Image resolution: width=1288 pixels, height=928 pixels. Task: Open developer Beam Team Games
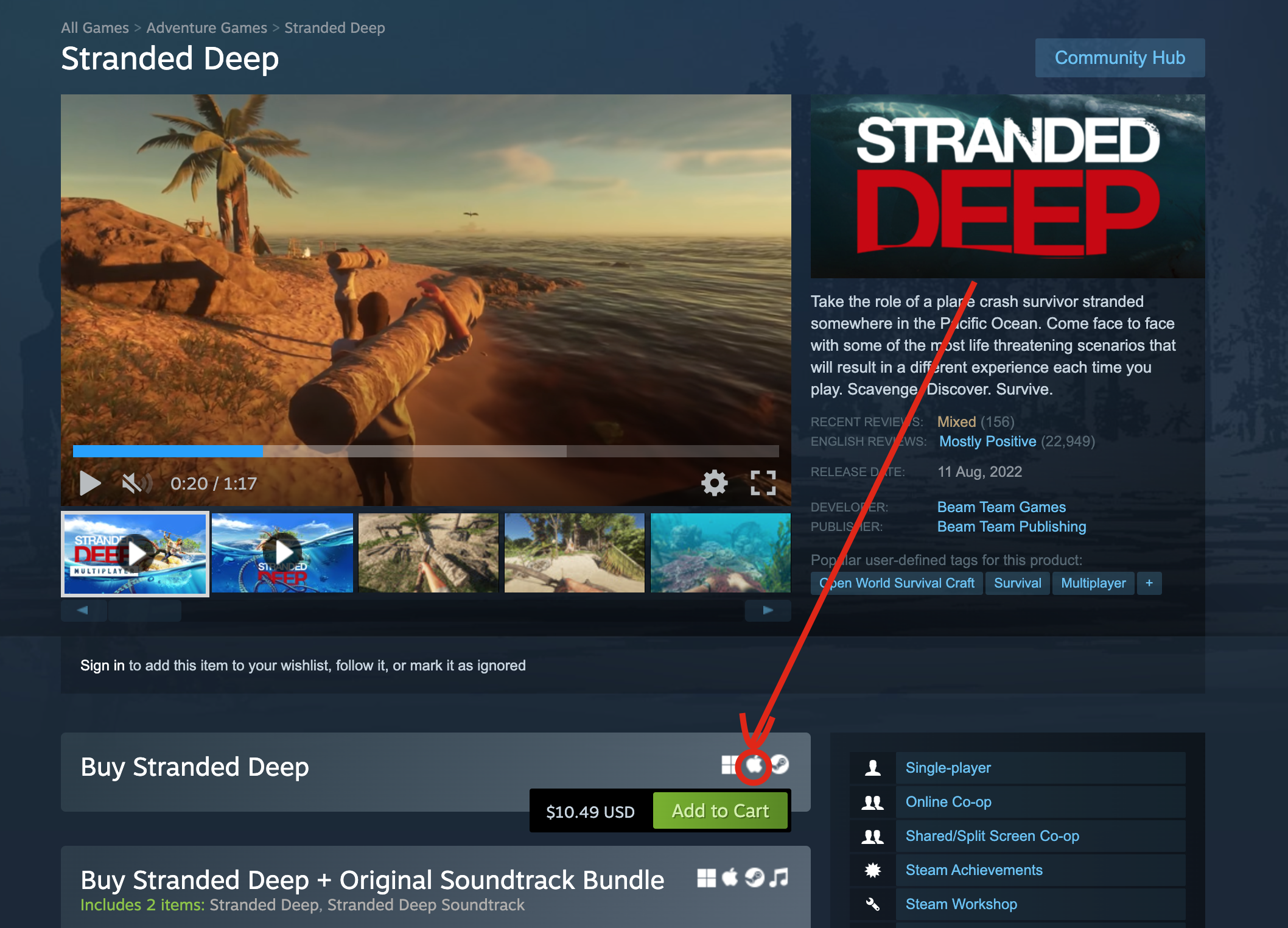click(1001, 507)
